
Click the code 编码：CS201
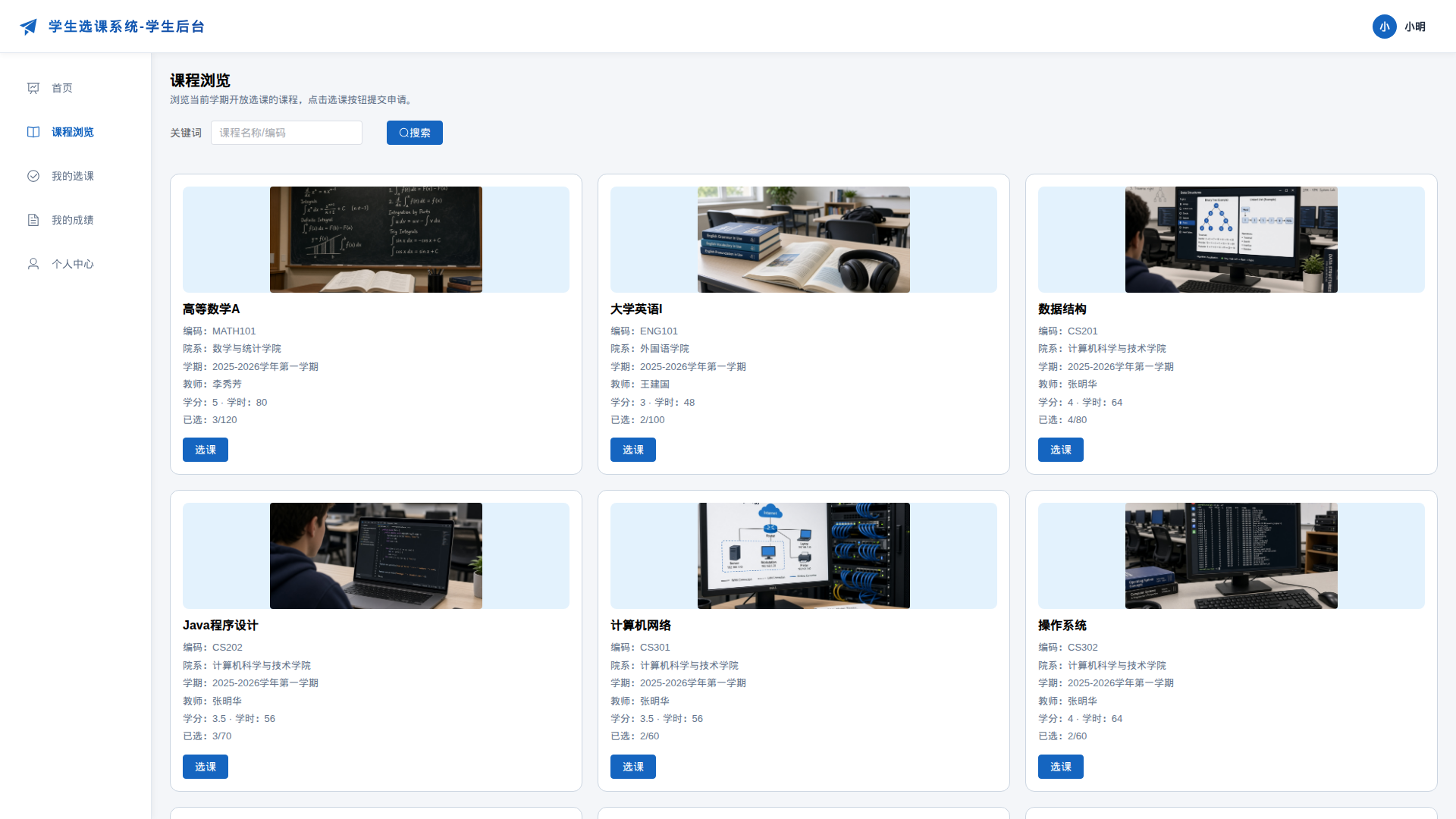tap(1068, 331)
